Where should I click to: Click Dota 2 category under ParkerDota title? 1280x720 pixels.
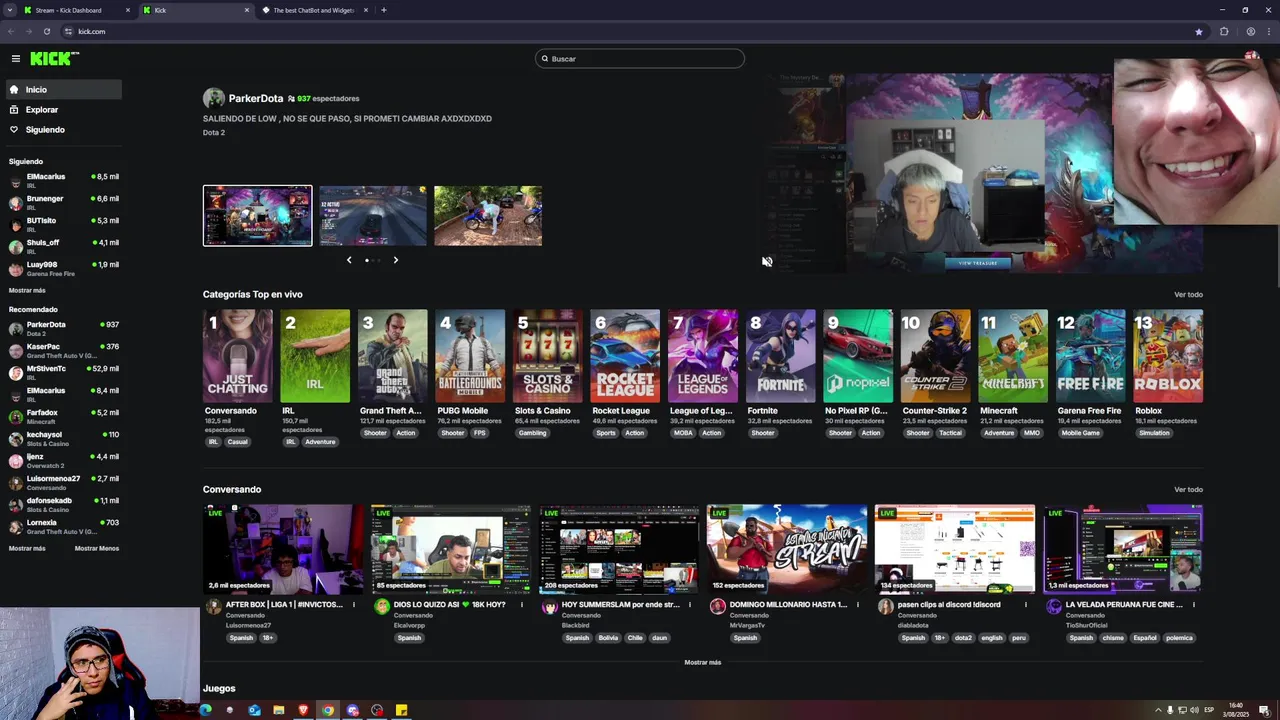[214, 133]
